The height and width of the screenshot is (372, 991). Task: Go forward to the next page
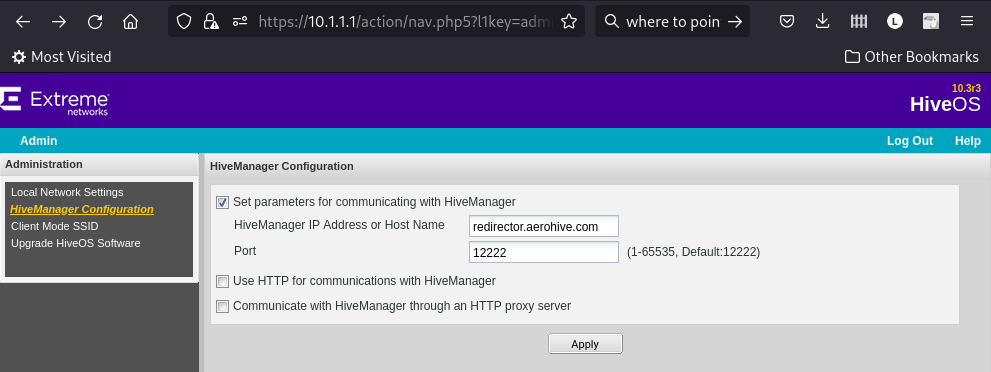tap(59, 21)
